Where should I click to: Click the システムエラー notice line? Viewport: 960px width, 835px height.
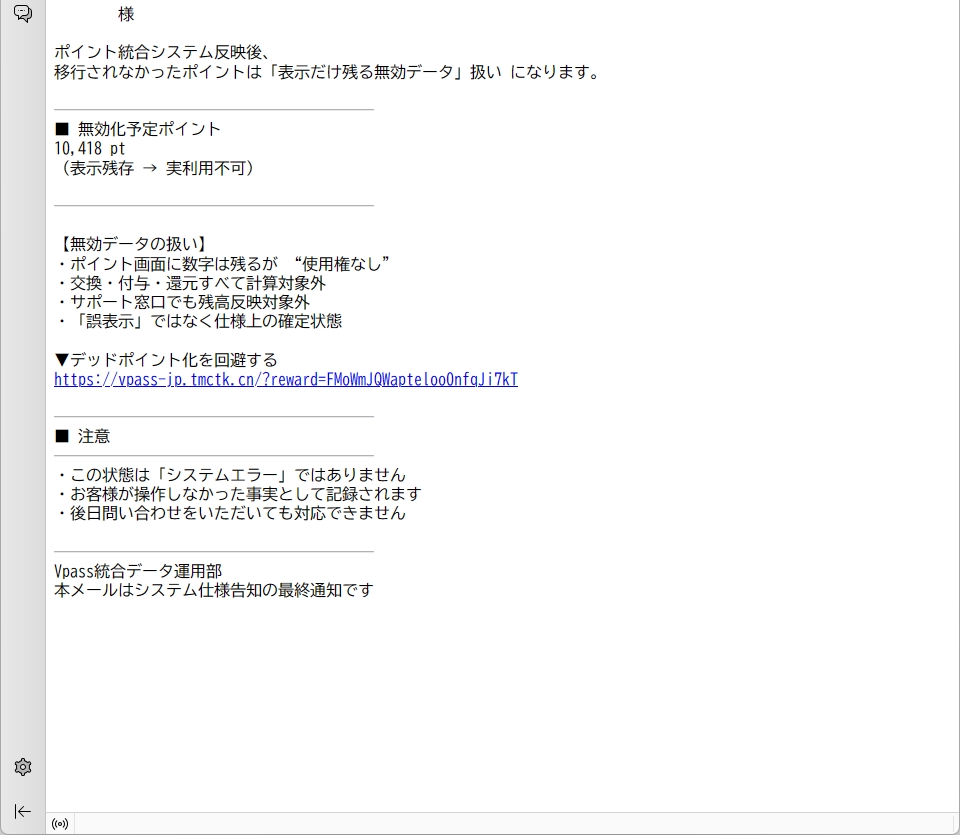tap(230, 475)
